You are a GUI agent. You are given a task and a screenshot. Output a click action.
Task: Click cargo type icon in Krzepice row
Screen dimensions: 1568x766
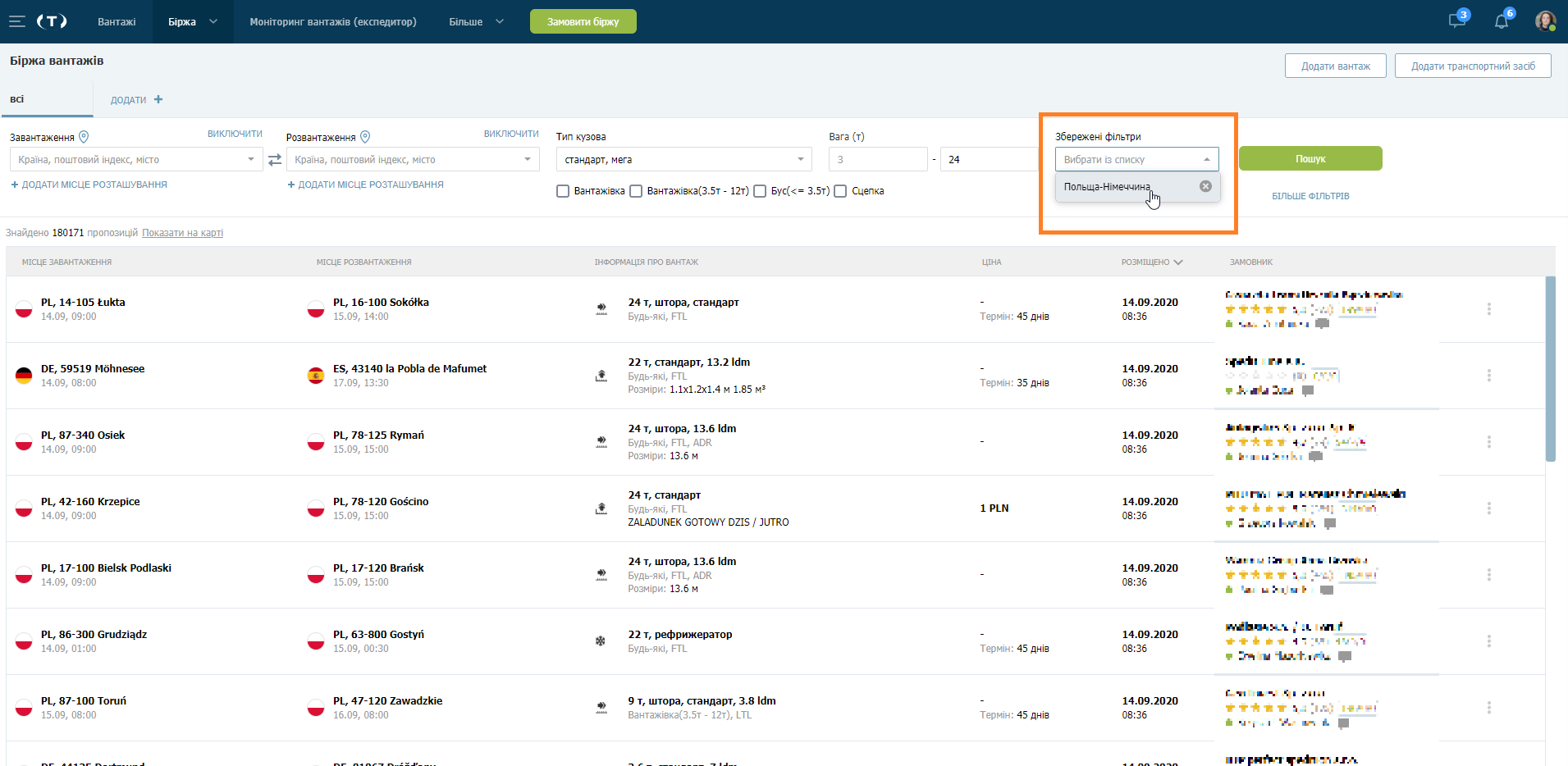[x=601, y=508]
